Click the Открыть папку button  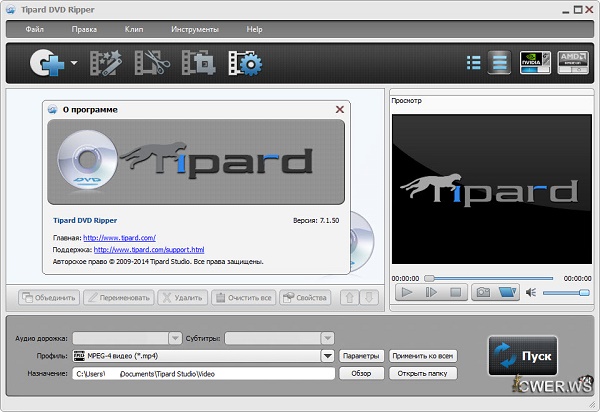coord(423,373)
